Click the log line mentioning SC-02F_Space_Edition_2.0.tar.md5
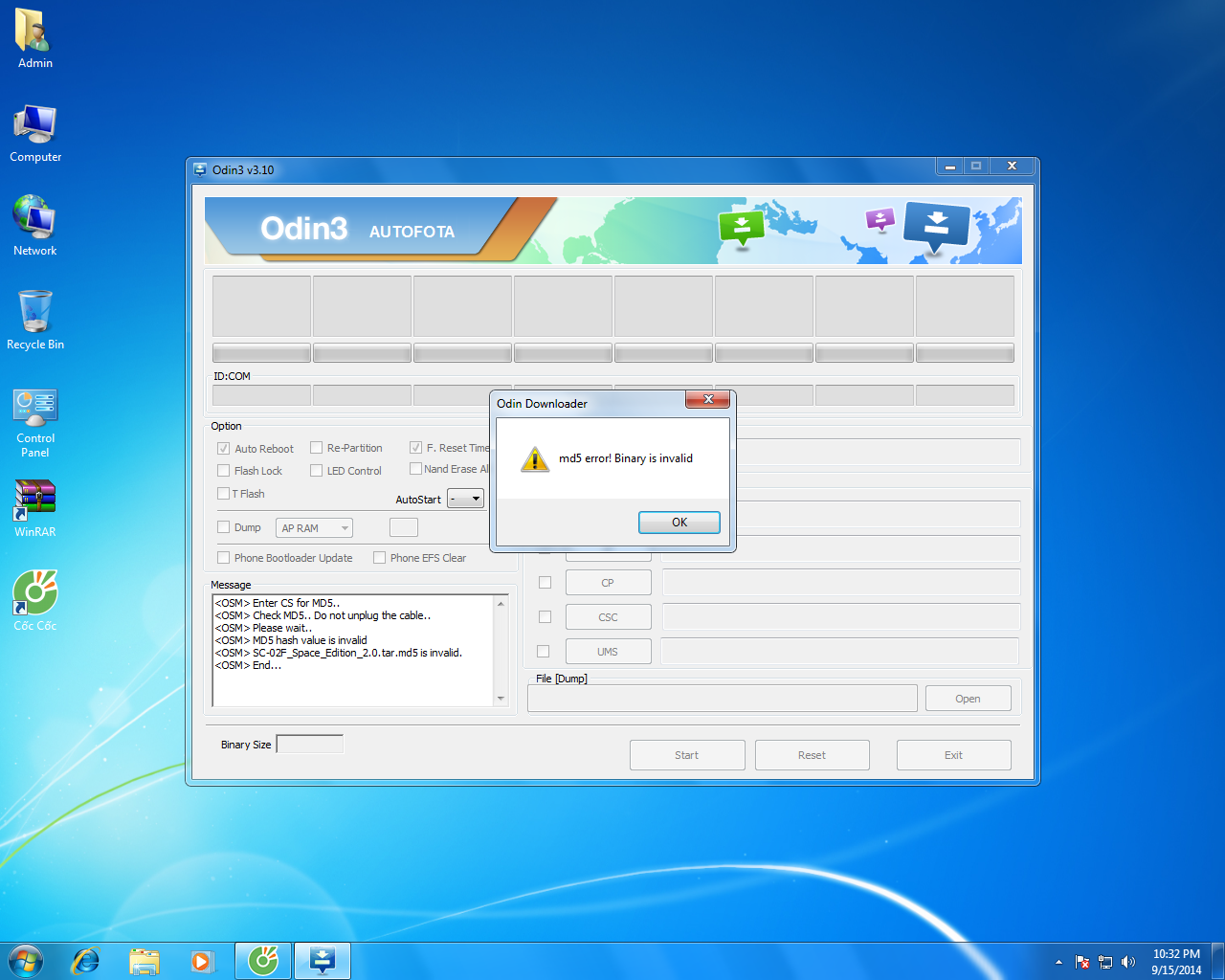The image size is (1225, 980). tap(339, 653)
